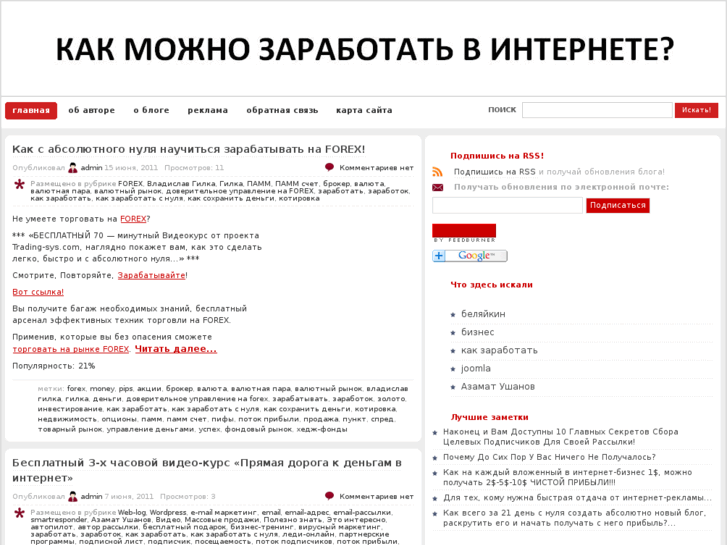727x545 pixels.
Task: Select 'бизнес' search term
Action: coord(478,332)
